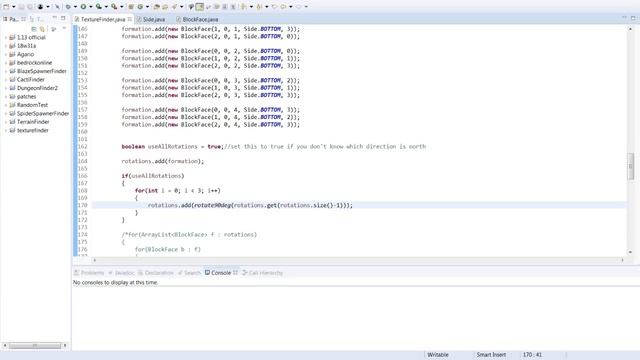Click the 'Smart Insert' status bar entry
The height and width of the screenshot is (360, 640).
pyautogui.click(x=491, y=355)
